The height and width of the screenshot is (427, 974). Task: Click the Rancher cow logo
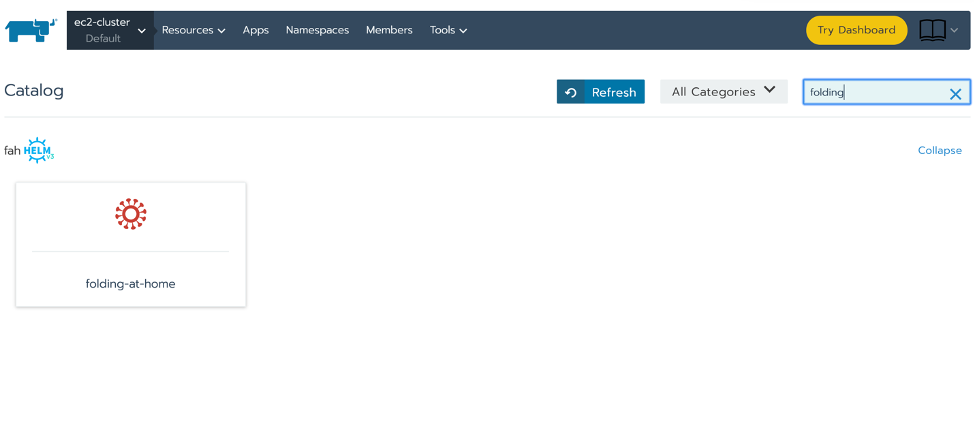click(31, 31)
